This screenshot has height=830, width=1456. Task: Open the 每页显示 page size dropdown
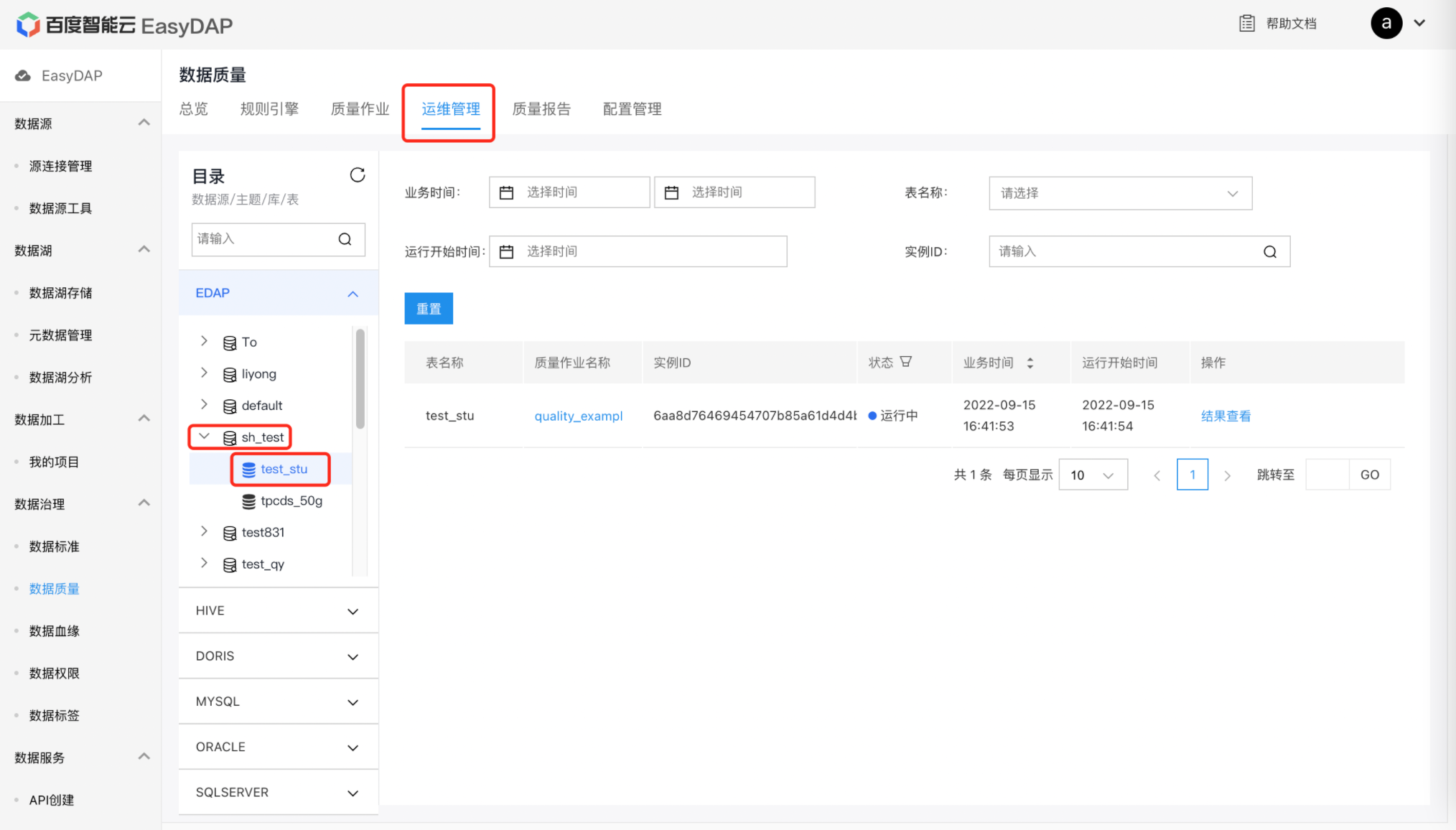tap(1093, 475)
